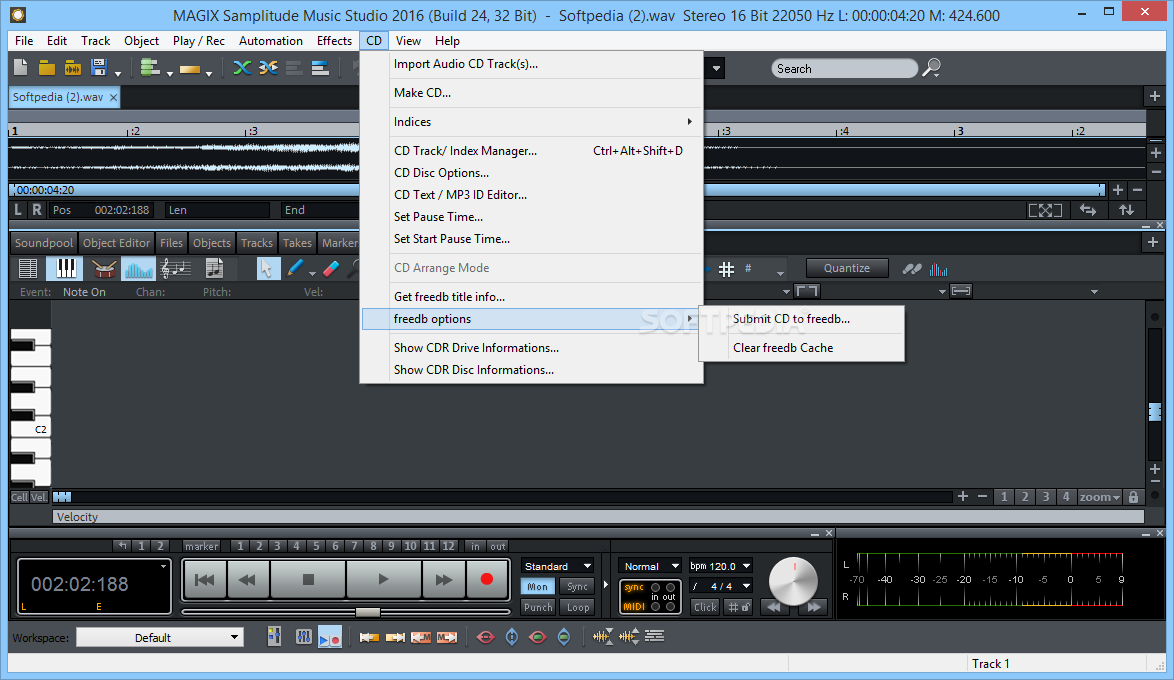Expand the save icon dropdown arrow
The image size is (1174, 680).
[x=118, y=73]
